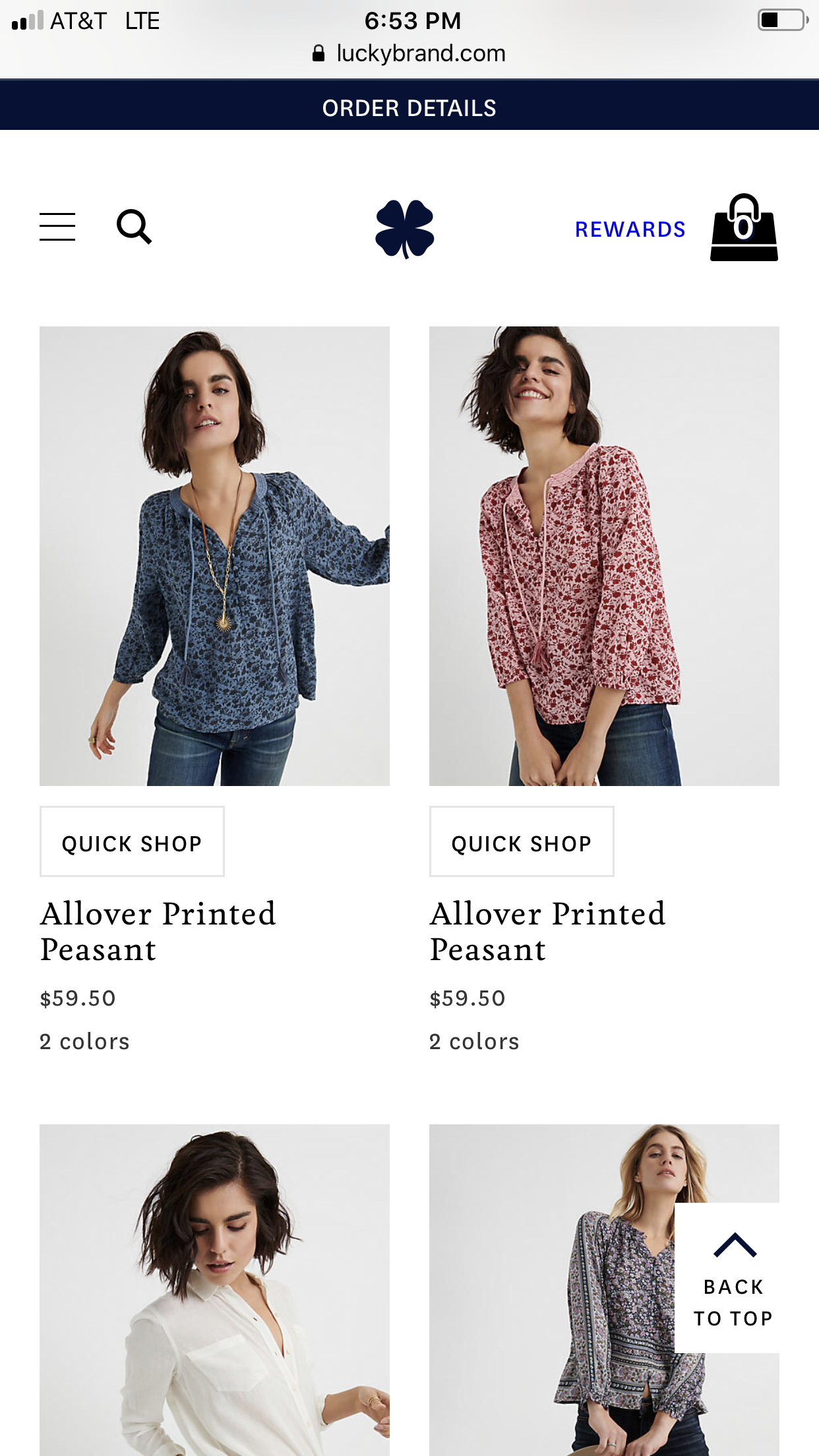819x1456 pixels.
Task: Quick Shop the blue peasant top
Action: coord(132,842)
